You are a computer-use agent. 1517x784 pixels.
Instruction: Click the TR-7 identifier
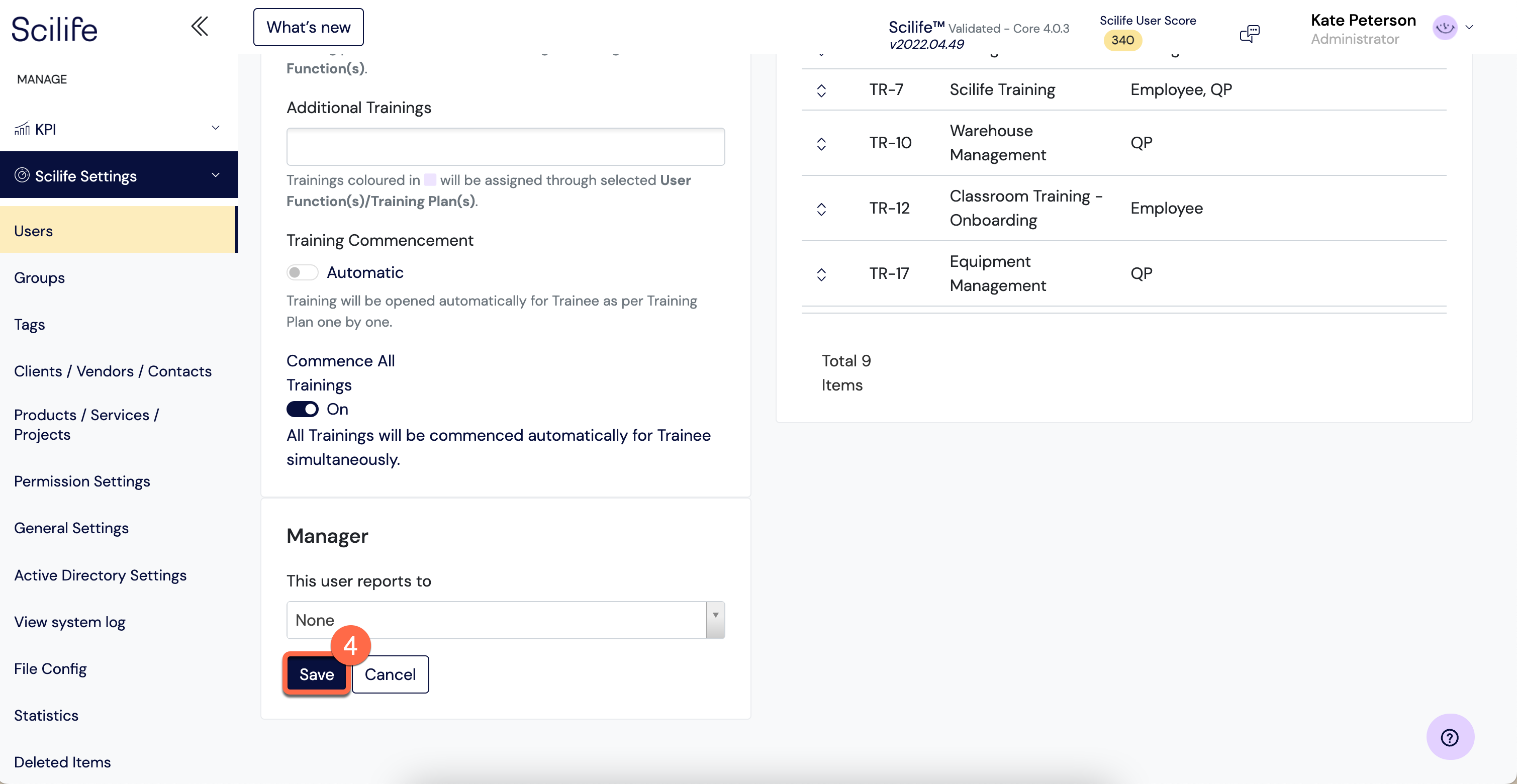coord(886,89)
